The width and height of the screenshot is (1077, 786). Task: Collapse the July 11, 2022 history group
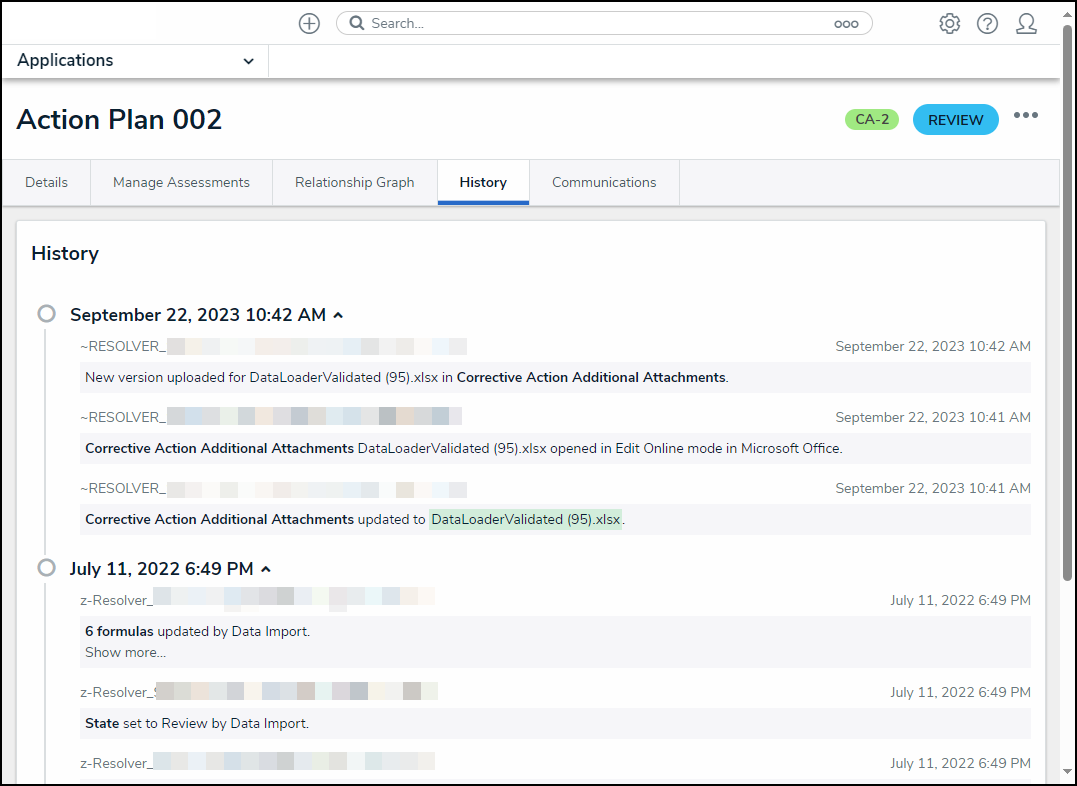pyautogui.click(x=266, y=569)
